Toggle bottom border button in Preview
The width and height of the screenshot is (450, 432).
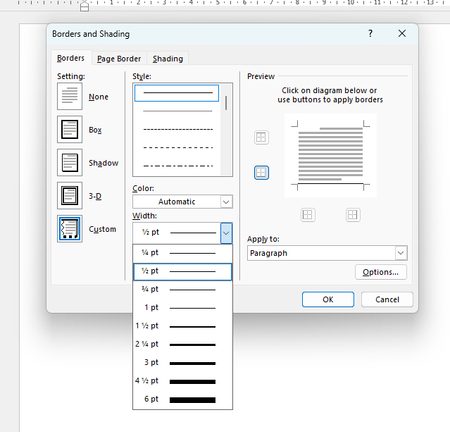pos(261,173)
